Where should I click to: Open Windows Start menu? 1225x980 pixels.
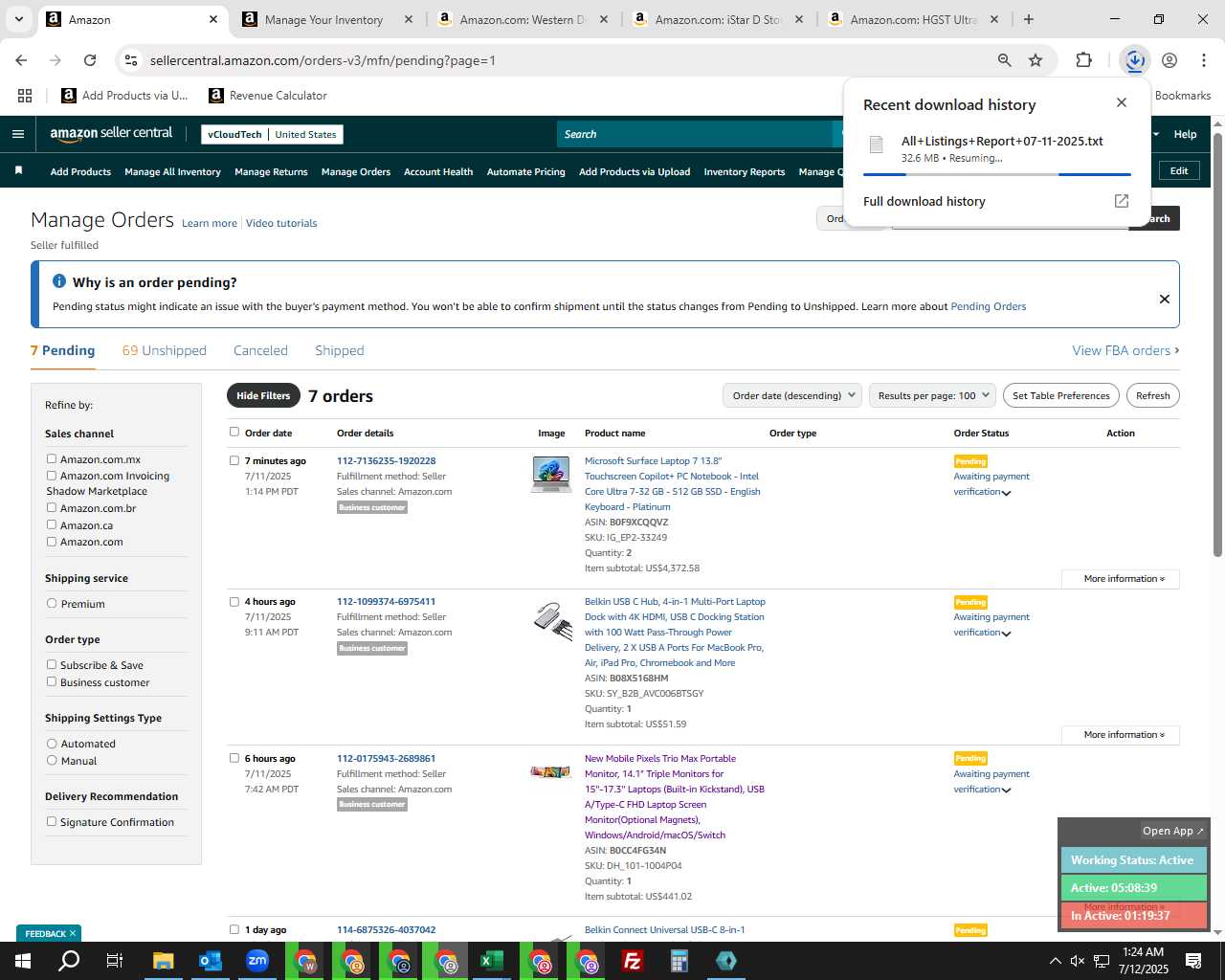(x=23, y=961)
